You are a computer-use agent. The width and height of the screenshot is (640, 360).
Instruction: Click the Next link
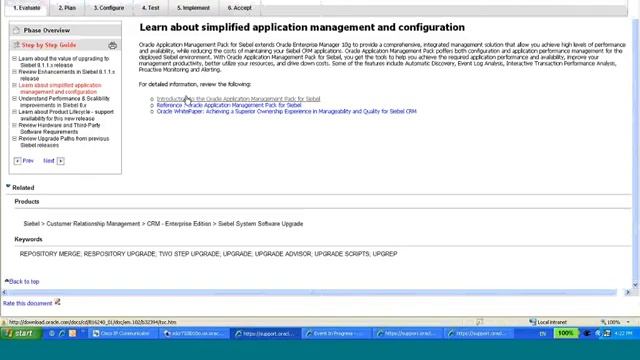click(49, 161)
